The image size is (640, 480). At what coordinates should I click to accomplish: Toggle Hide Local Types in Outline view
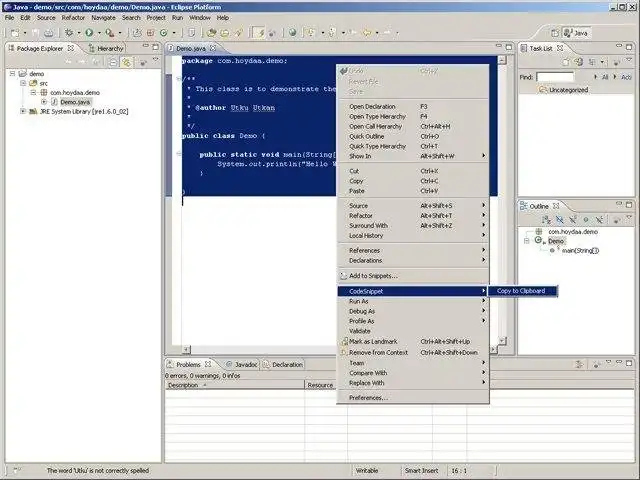[x=599, y=220]
